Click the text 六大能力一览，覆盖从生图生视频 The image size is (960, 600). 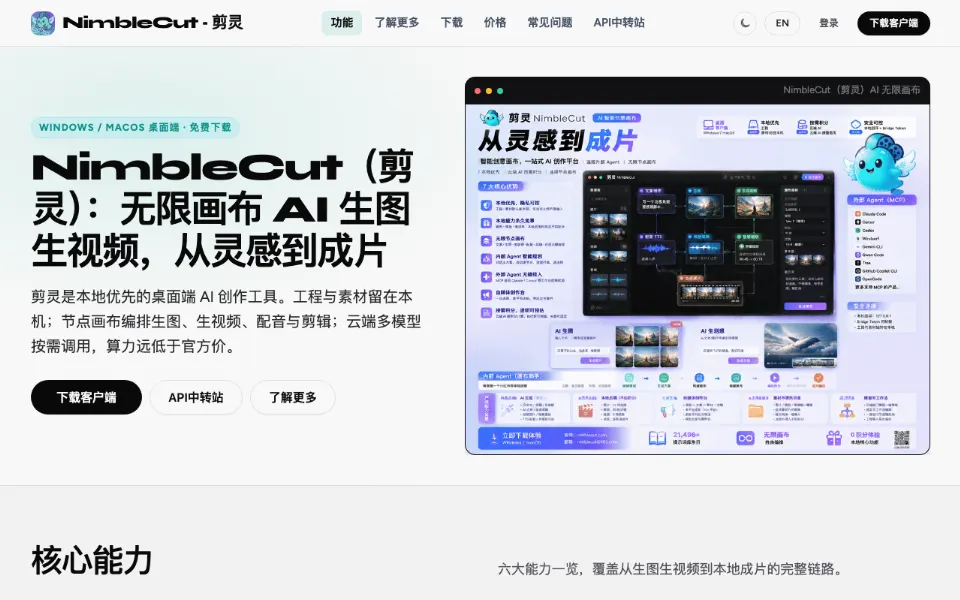(x=670, y=569)
